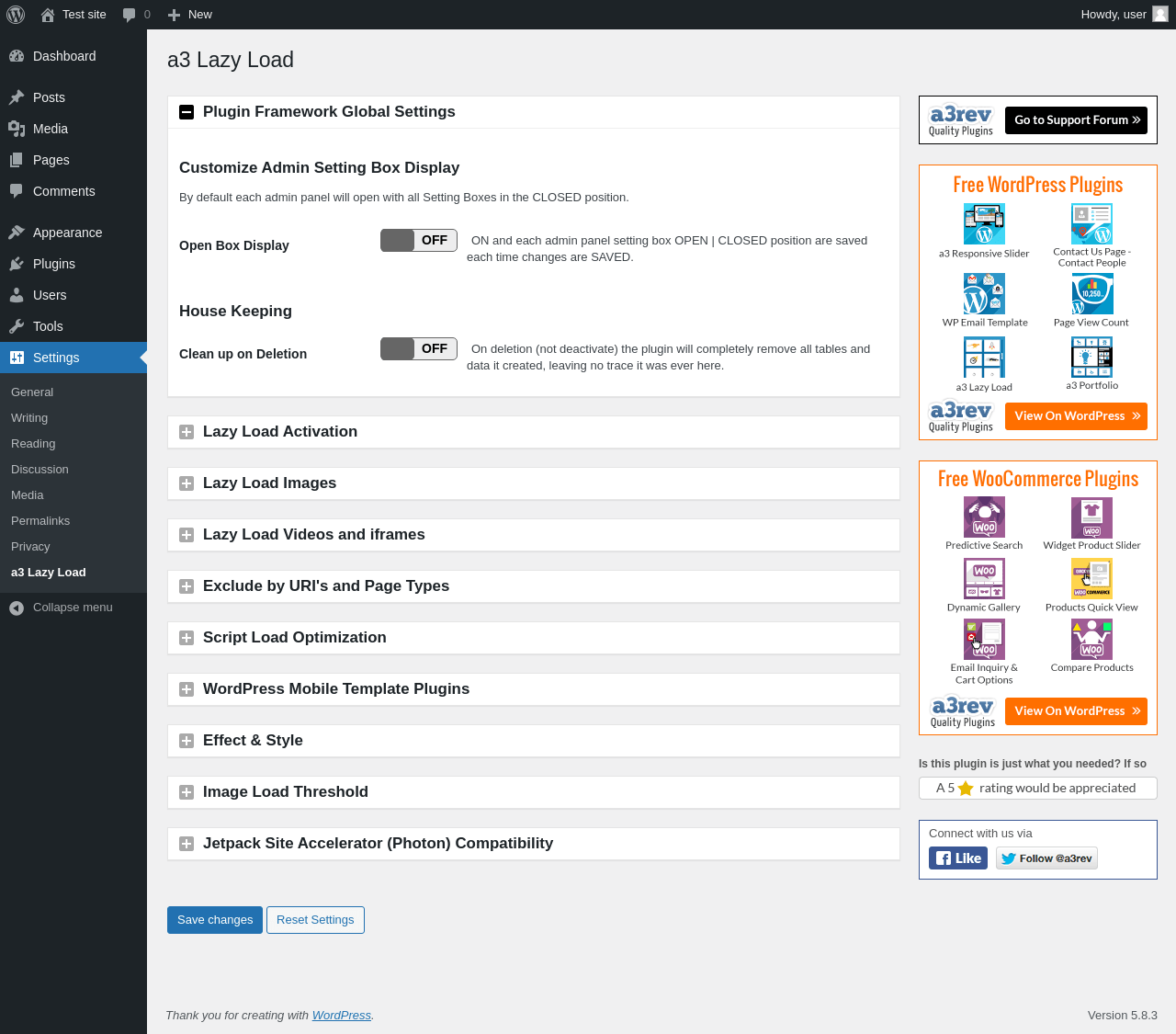Open the user avatar in top bar
This screenshot has width=1176, height=1034.
1160,15
